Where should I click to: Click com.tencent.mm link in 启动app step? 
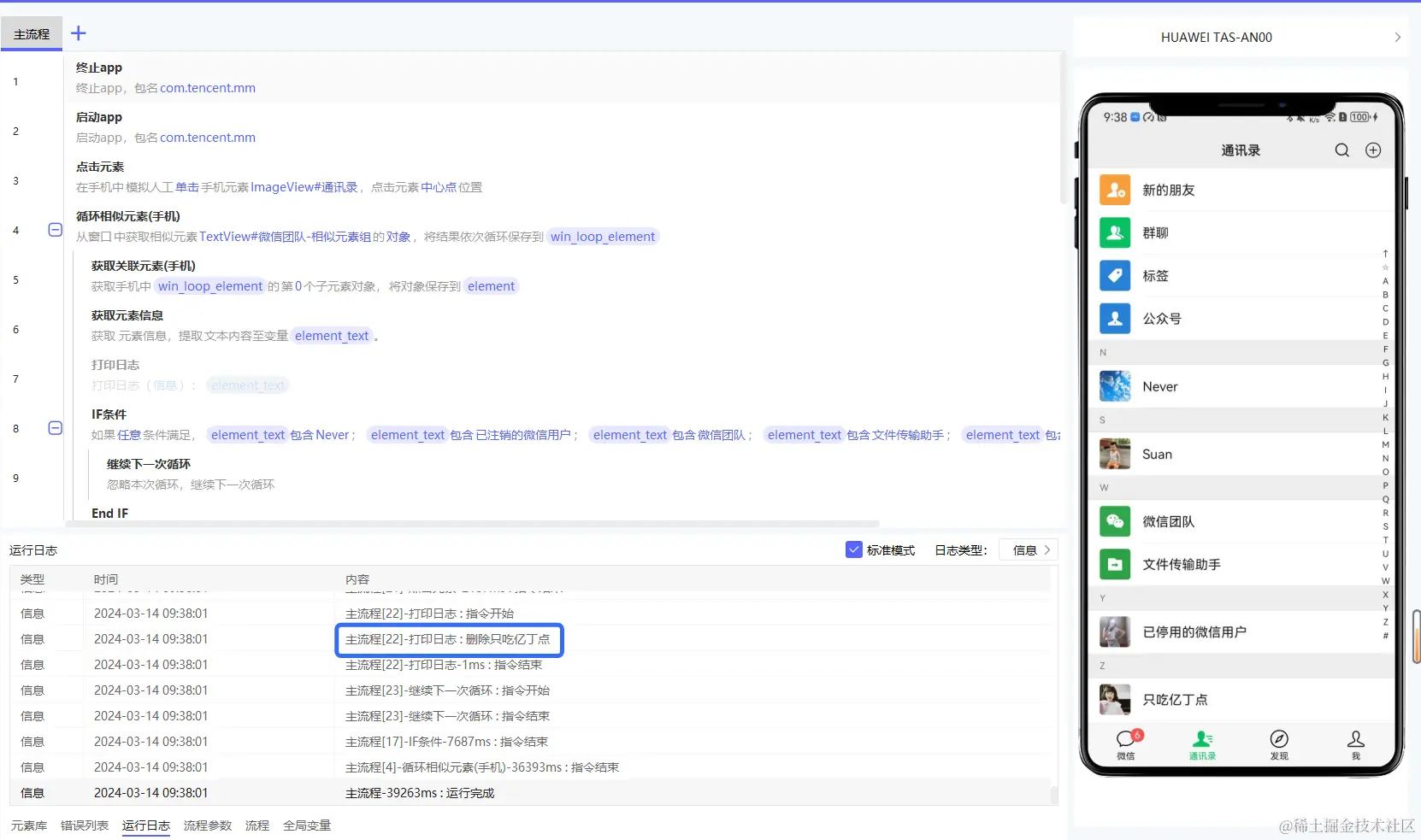(208, 138)
